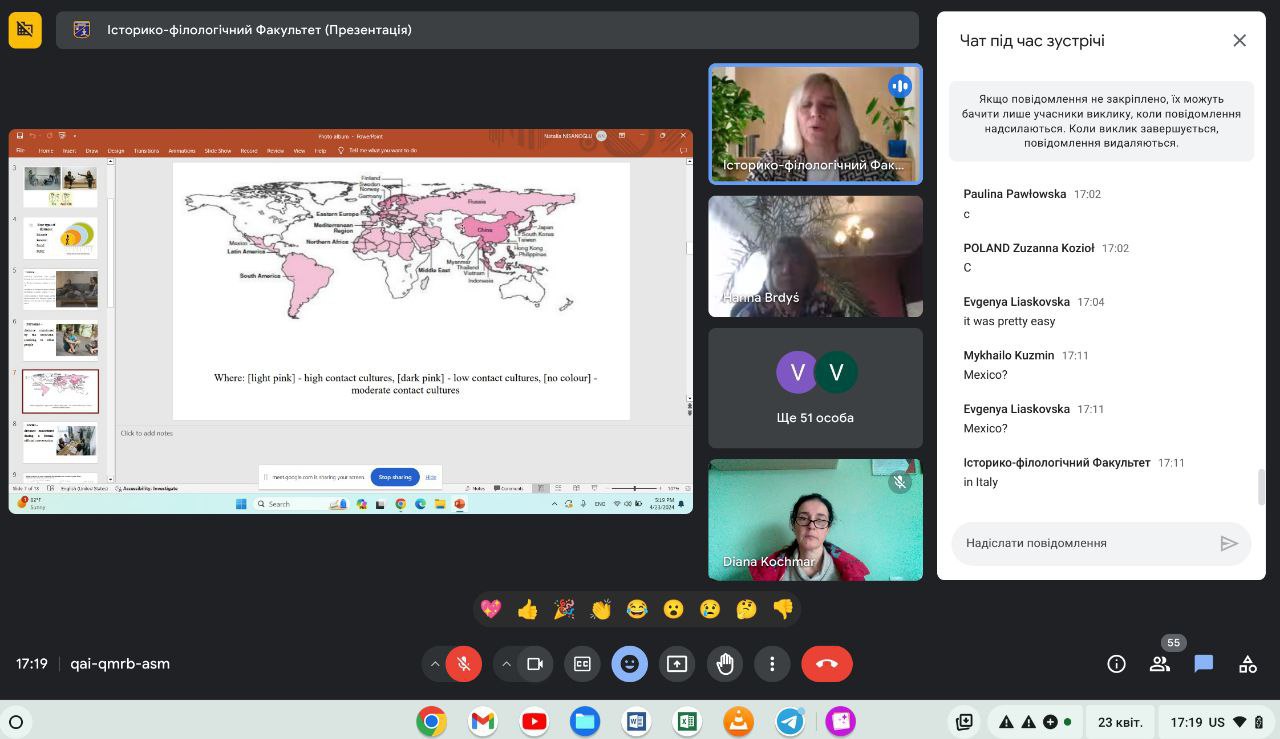Open Slide Show tab in shared PowerPoint
Screen dimensions: 1280x739
pos(218,151)
